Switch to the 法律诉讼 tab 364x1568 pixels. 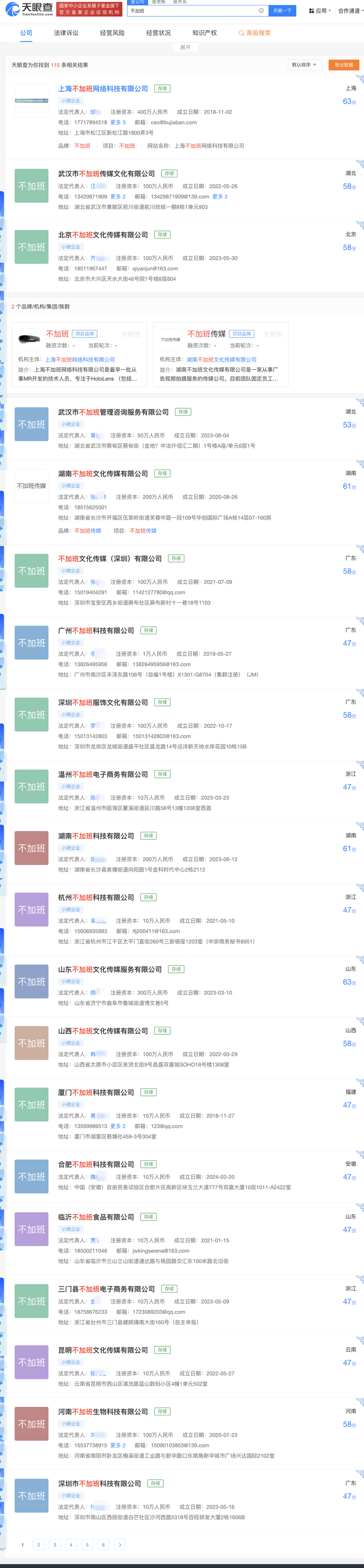coord(66,33)
